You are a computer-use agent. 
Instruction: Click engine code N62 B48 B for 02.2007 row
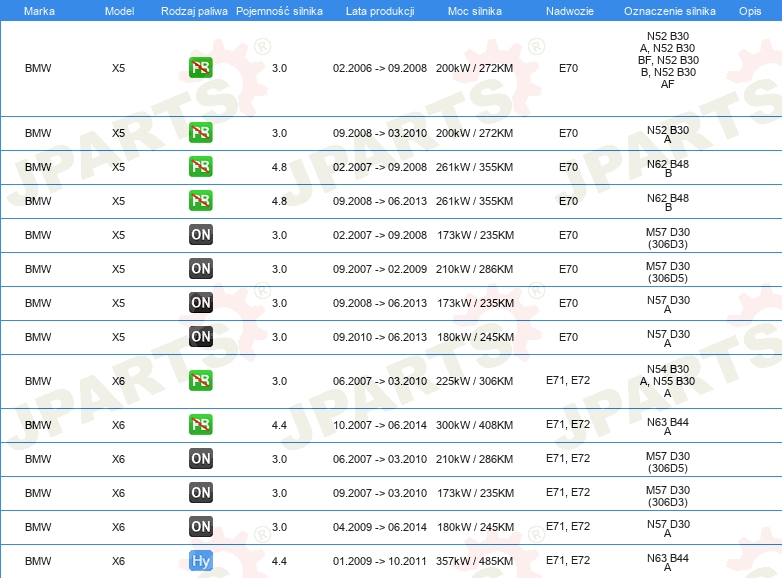coord(668,168)
